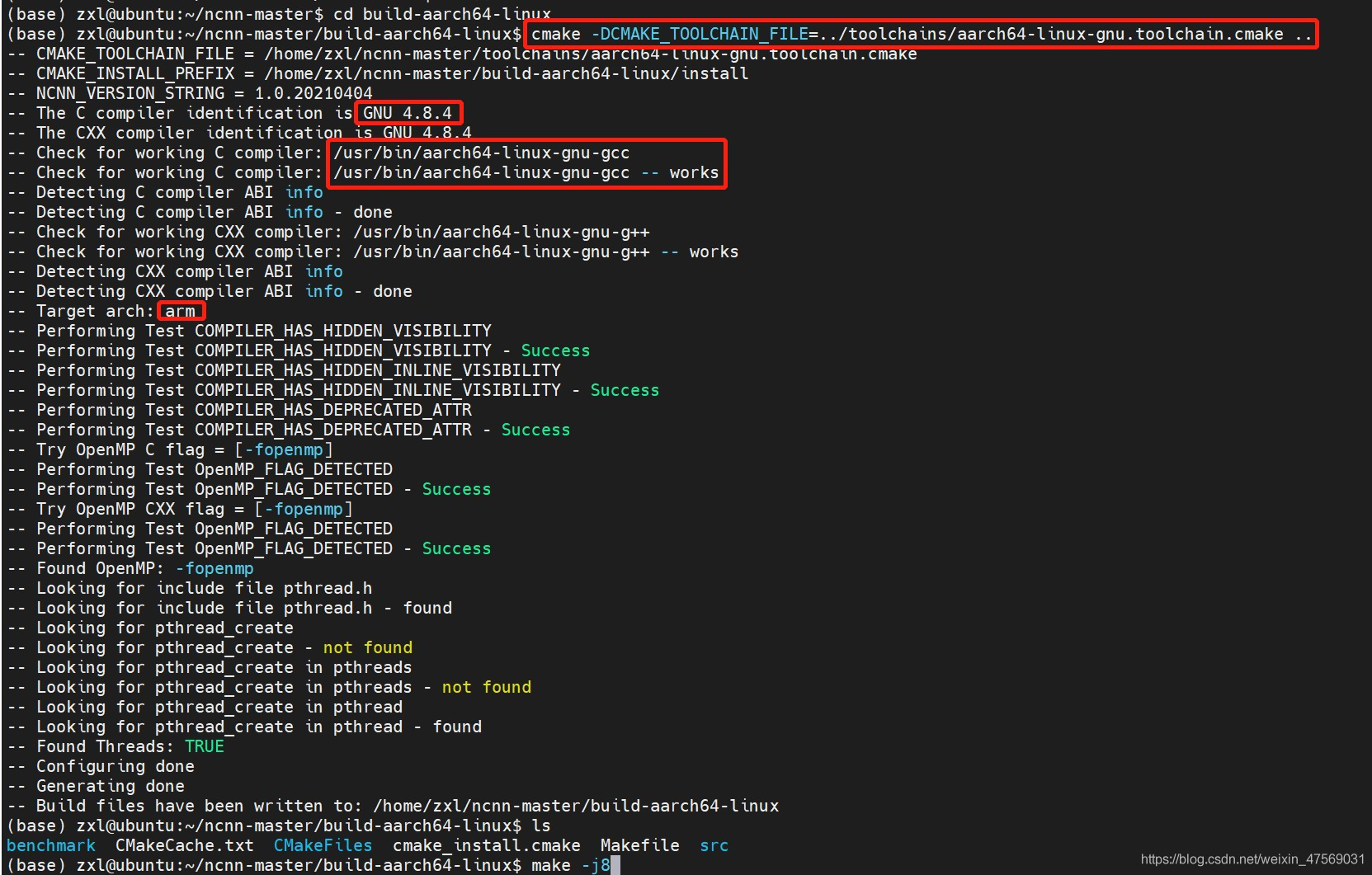Image resolution: width=1372 pixels, height=875 pixels.
Task: Click 'not found' on pthread_create in pthreads line
Action: coord(487,687)
